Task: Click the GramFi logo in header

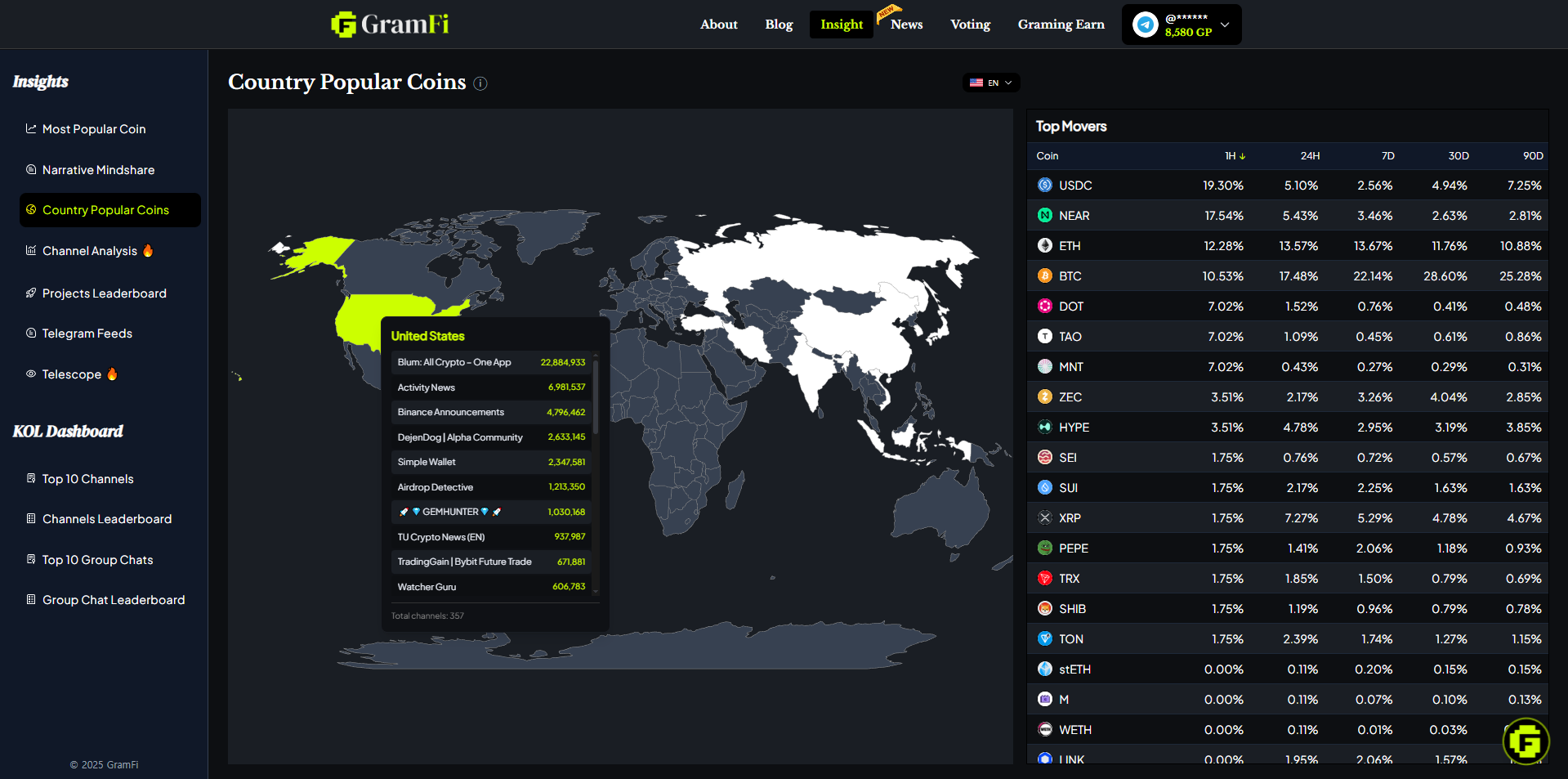Action: click(390, 25)
